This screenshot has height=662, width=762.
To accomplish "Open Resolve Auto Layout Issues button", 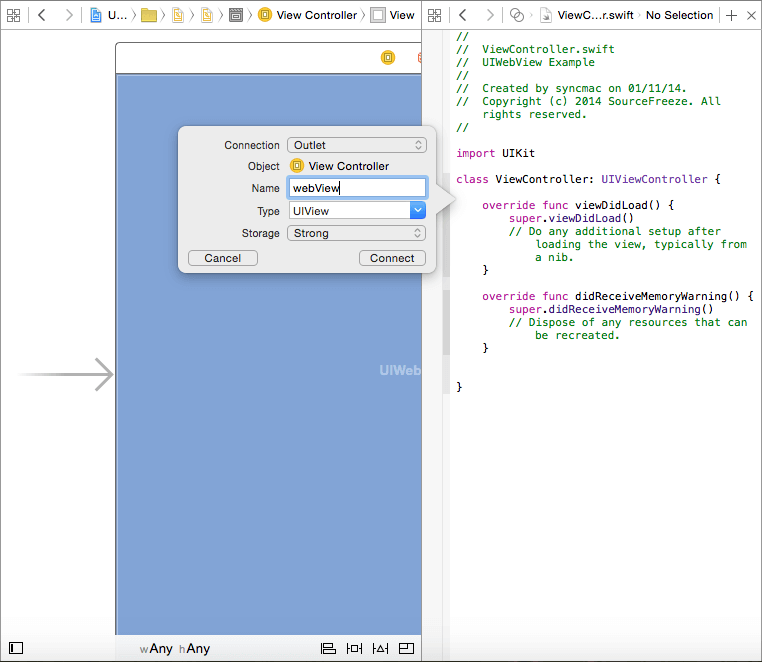I will click(x=380, y=648).
